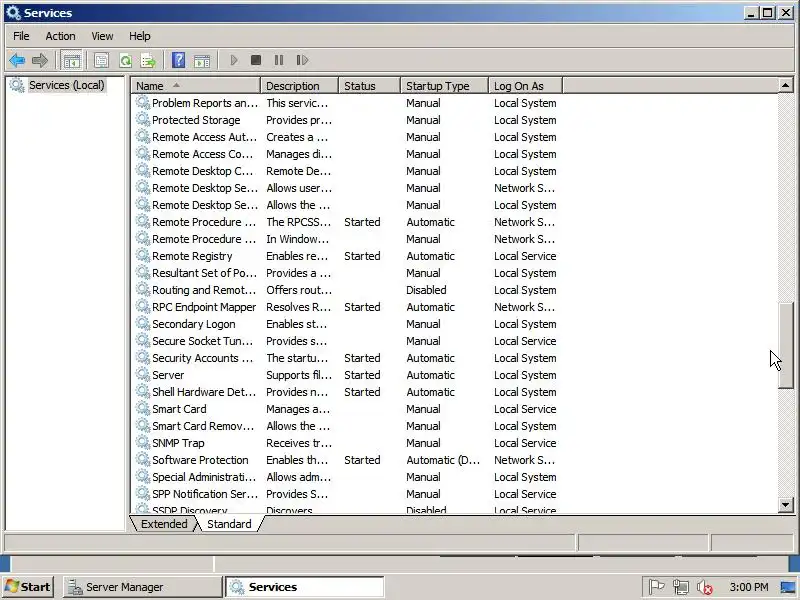800x600 pixels.
Task: Sort by the Description column header
Action: click(x=299, y=86)
